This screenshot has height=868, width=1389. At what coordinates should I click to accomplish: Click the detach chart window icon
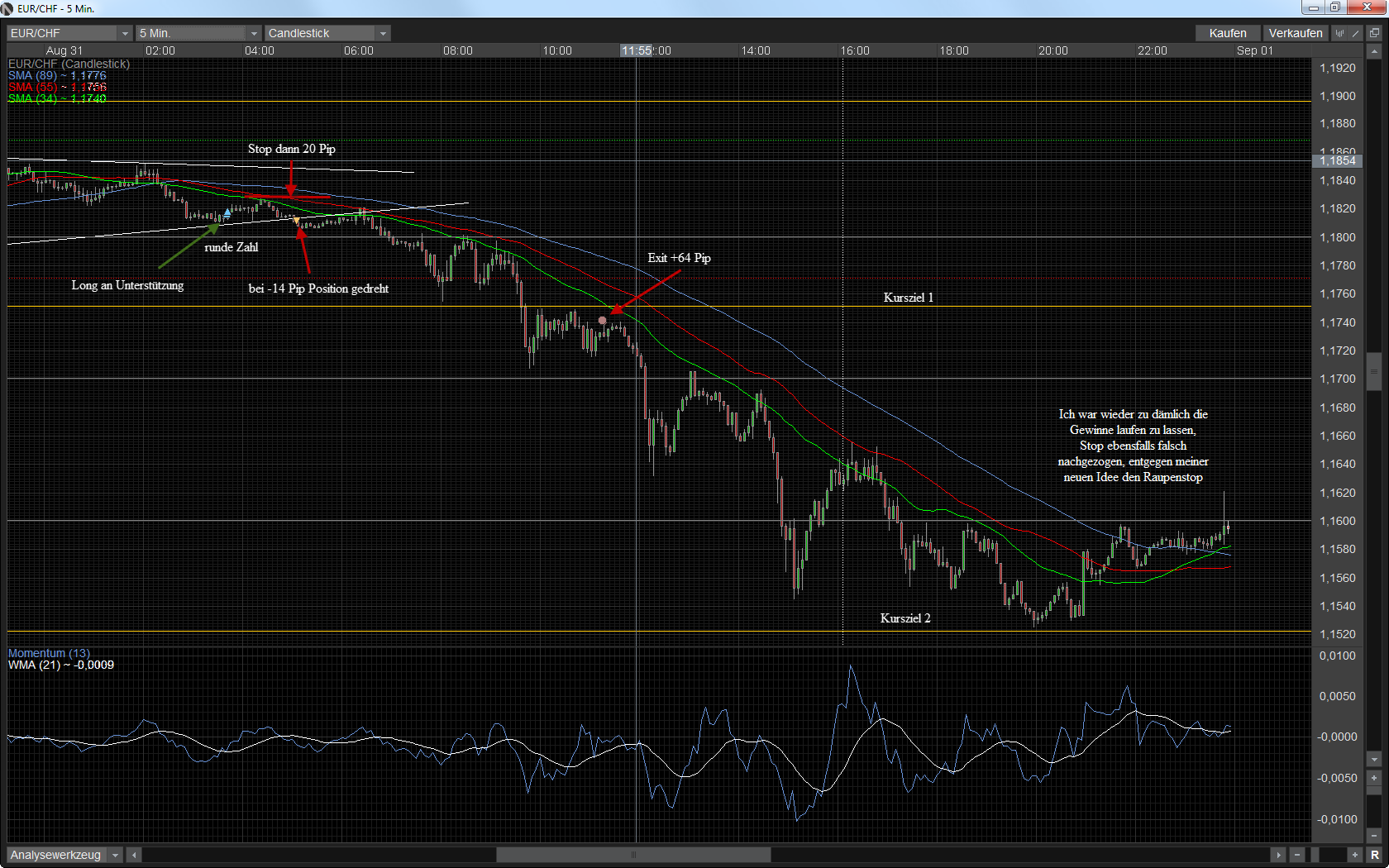coord(1374,33)
